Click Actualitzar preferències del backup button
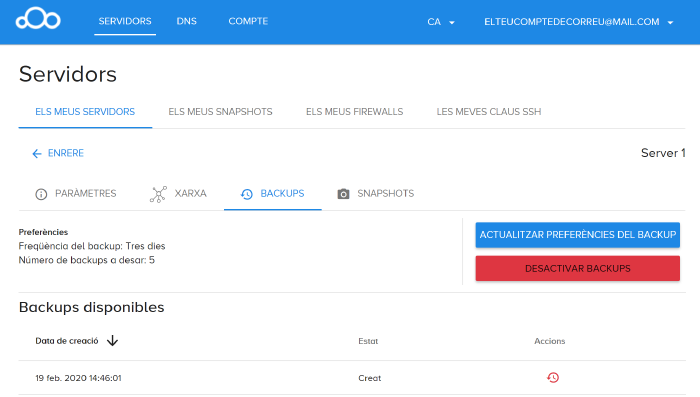 (578, 235)
